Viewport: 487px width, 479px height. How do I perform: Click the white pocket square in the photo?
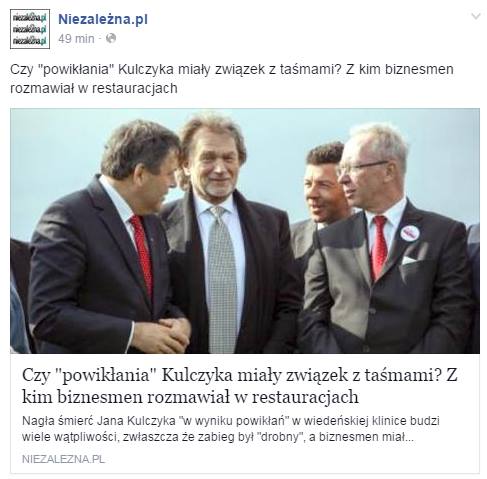tap(409, 260)
